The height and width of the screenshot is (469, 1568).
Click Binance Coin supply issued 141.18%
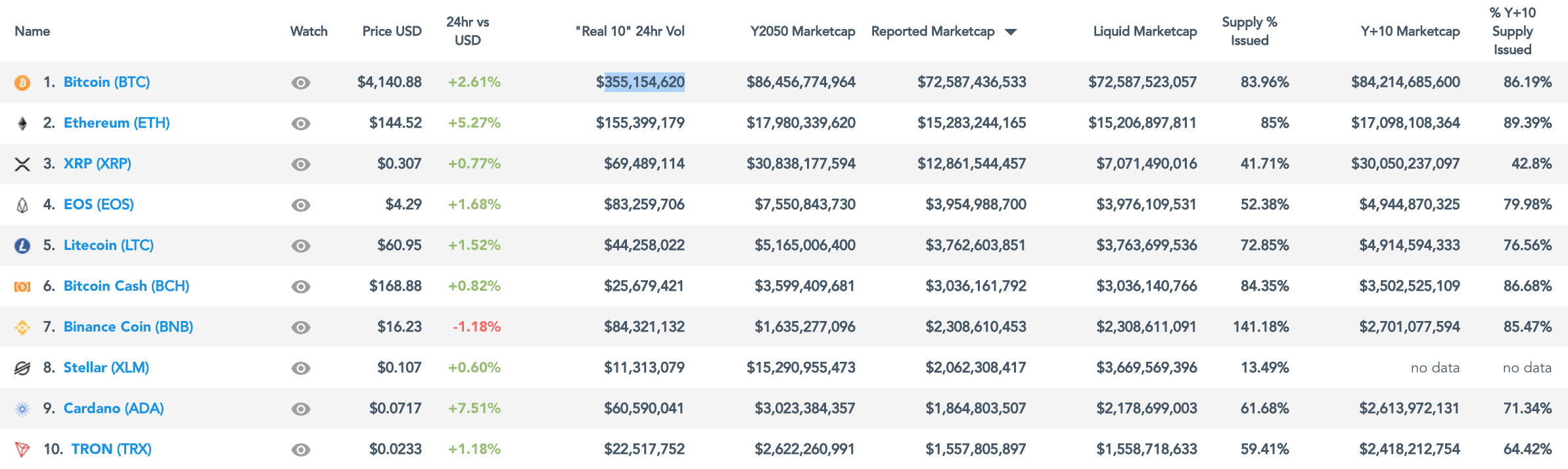pos(1261,327)
